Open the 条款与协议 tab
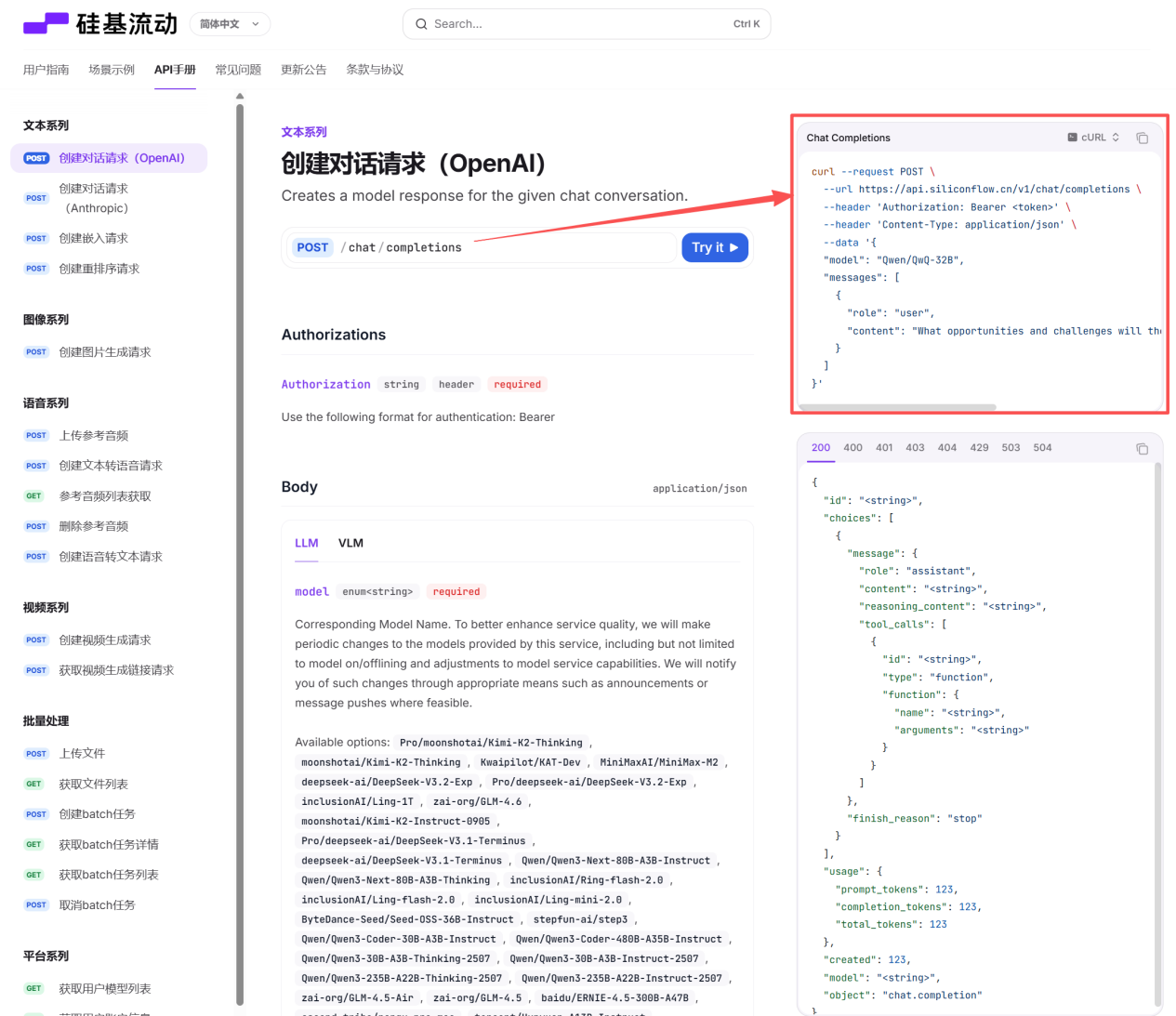Screen dimensions: 1176x1016 pos(375,70)
